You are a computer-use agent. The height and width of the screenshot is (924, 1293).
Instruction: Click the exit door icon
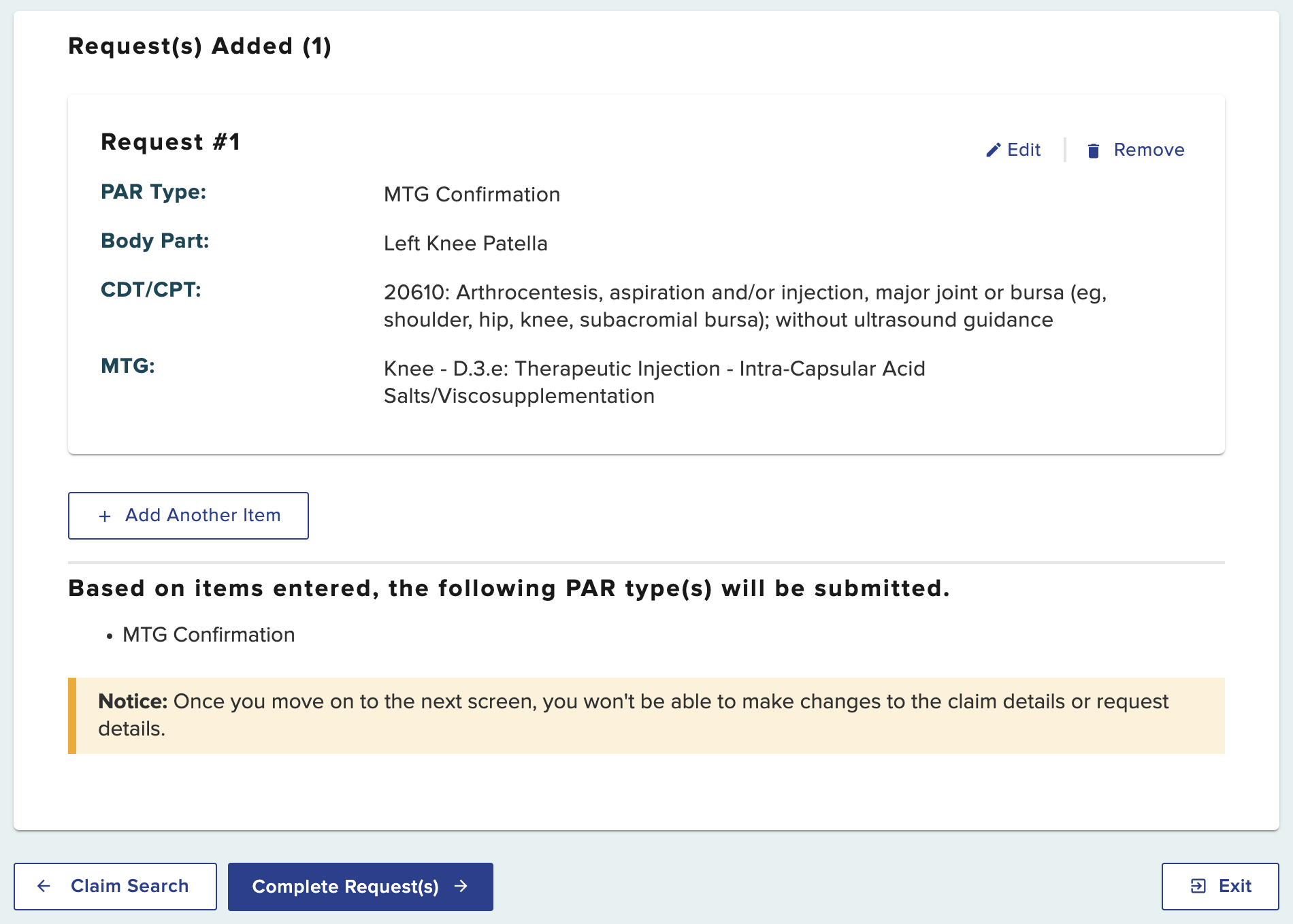pos(1198,886)
